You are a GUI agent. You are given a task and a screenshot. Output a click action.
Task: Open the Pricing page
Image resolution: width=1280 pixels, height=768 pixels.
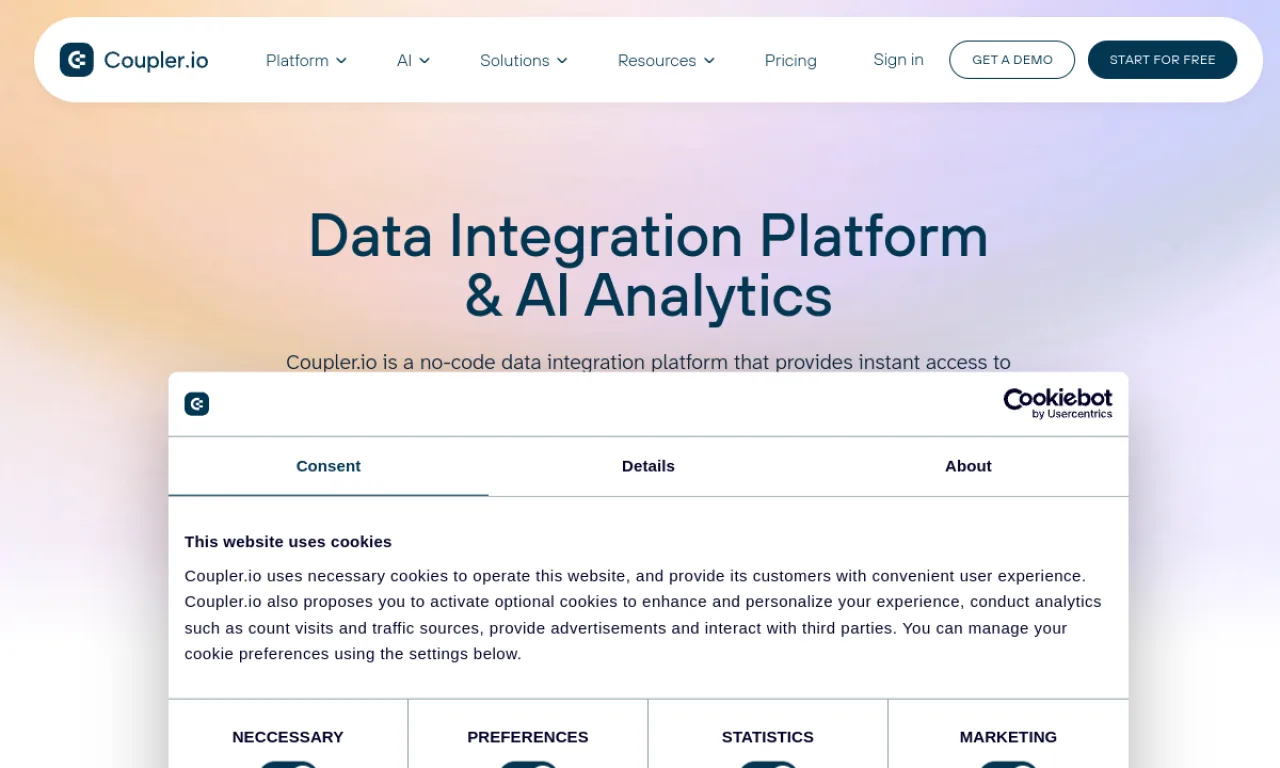coord(791,60)
